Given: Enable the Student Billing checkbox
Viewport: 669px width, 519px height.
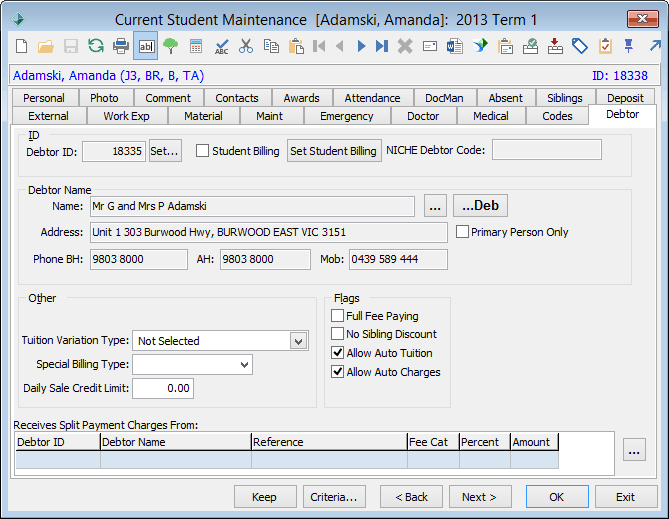Looking at the screenshot, I should (x=202, y=151).
